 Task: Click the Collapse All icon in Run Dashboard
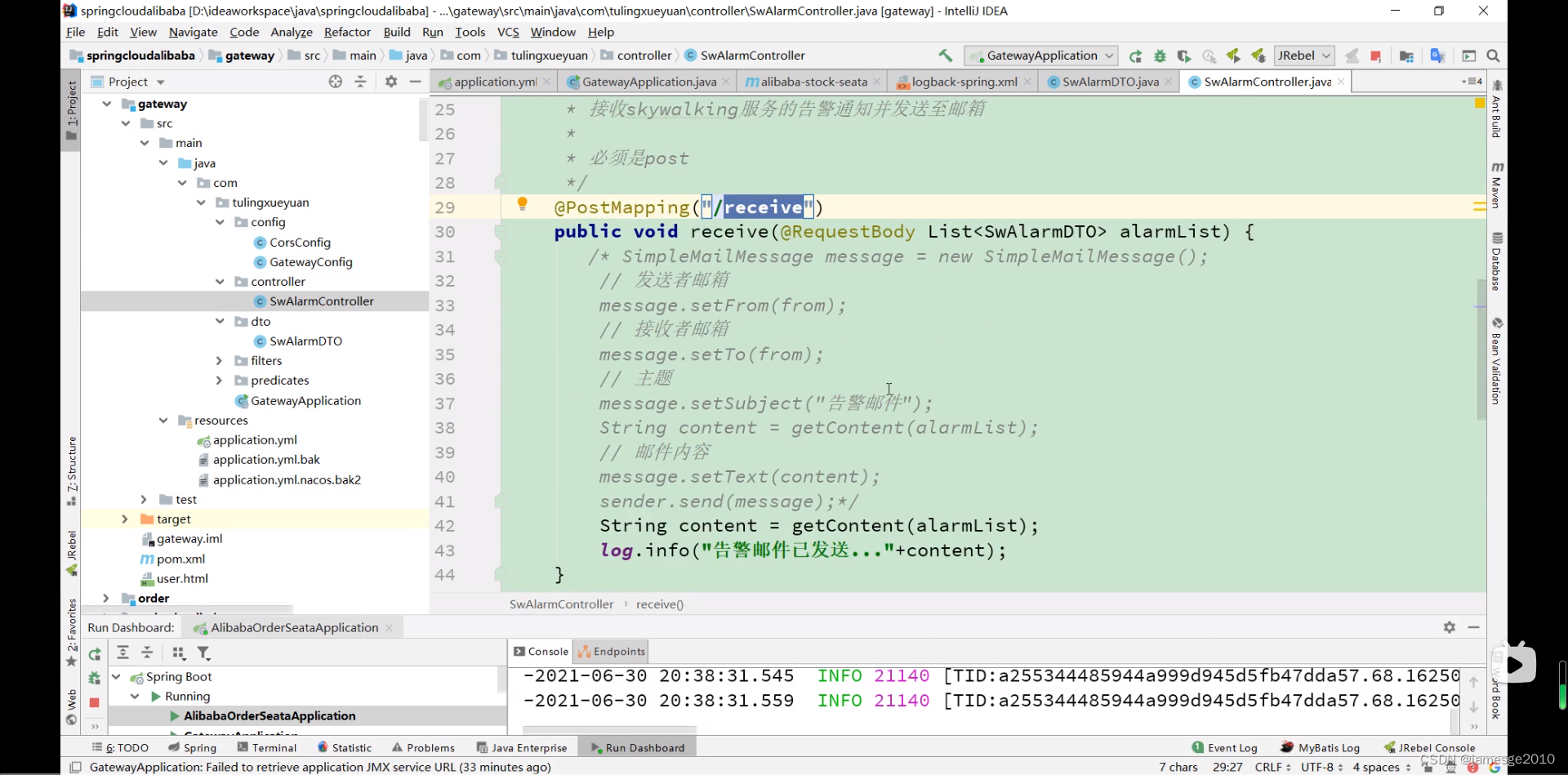tap(147, 653)
